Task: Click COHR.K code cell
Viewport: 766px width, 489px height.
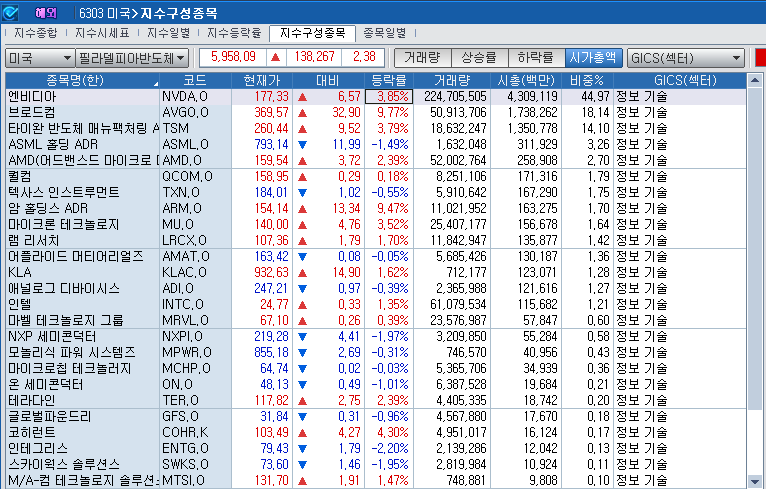Action: 195,433
